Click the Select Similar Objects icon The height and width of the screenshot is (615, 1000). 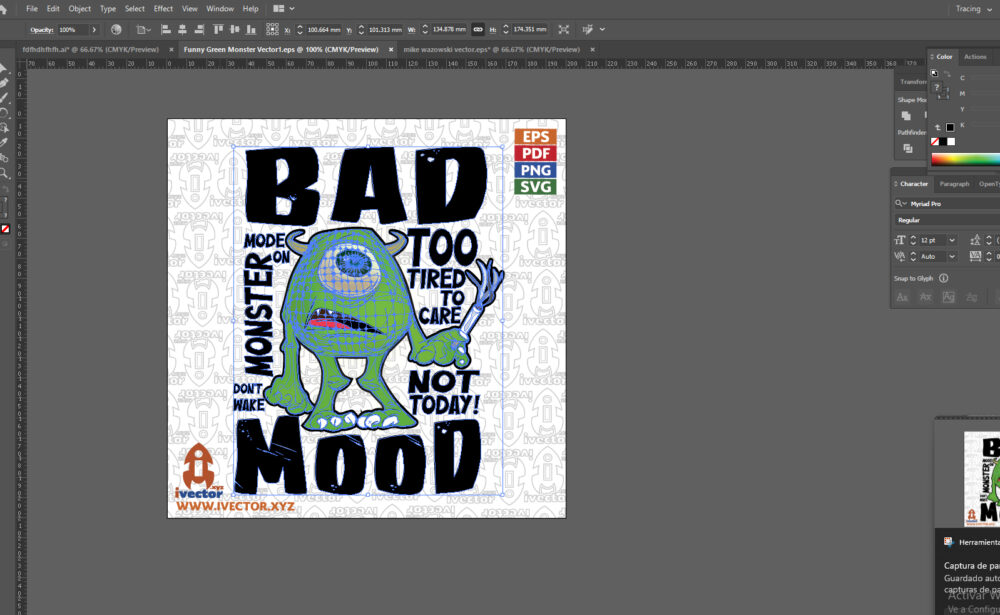587,29
